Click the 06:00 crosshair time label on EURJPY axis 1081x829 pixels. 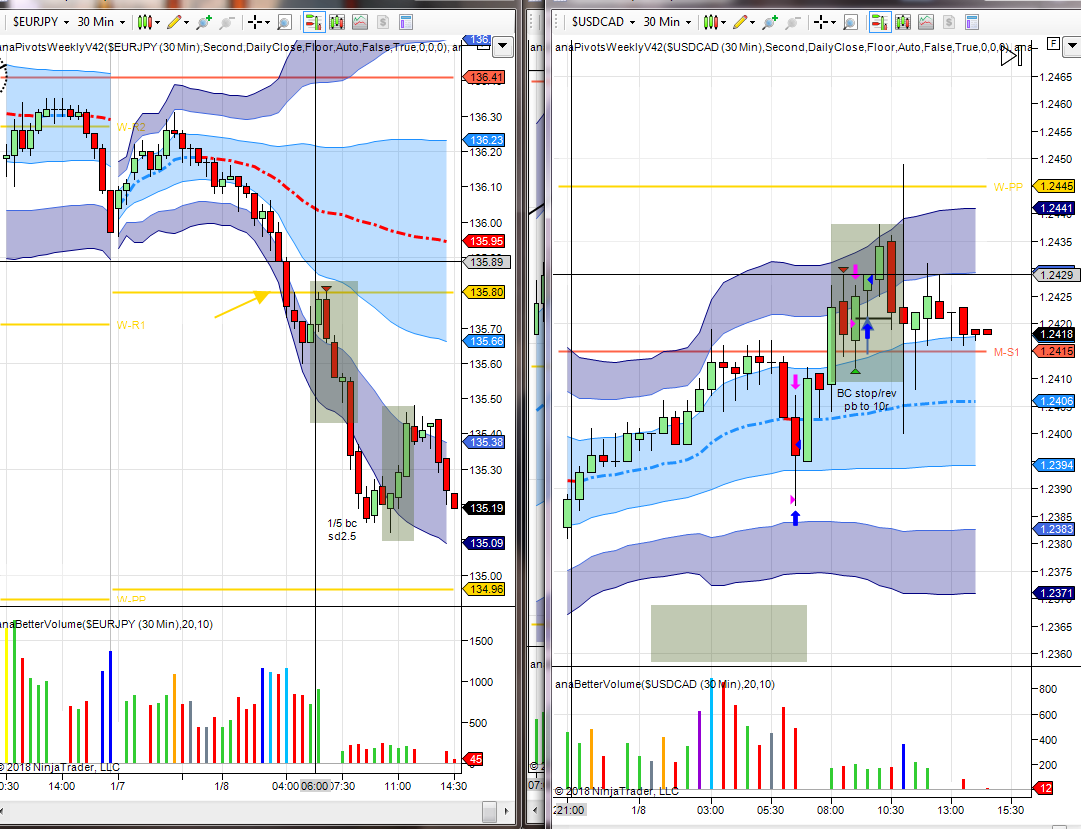coord(315,786)
